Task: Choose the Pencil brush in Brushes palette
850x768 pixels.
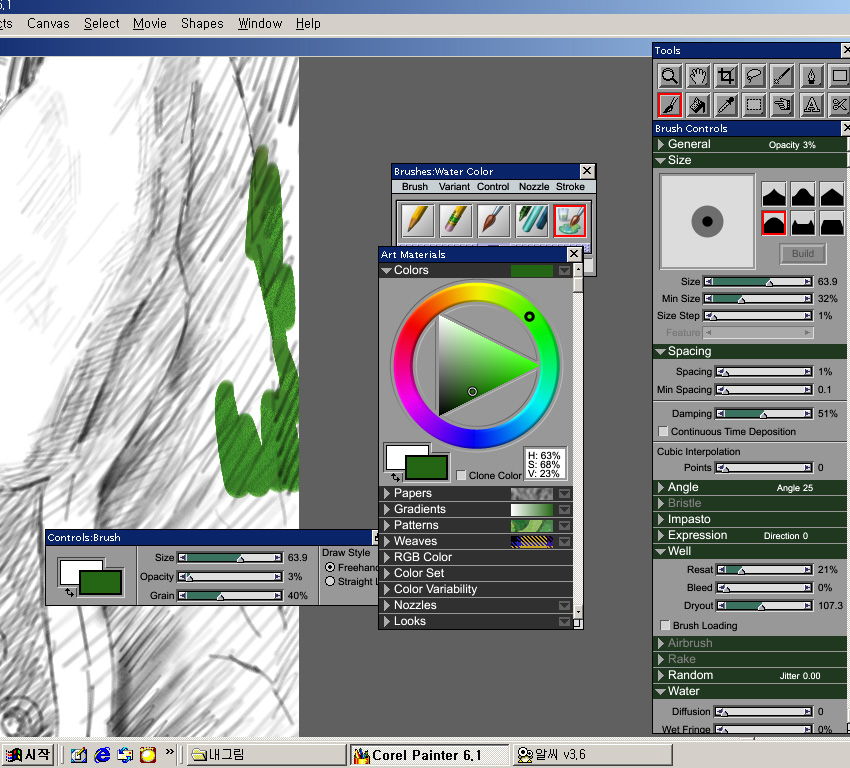Action: tap(416, 220)
